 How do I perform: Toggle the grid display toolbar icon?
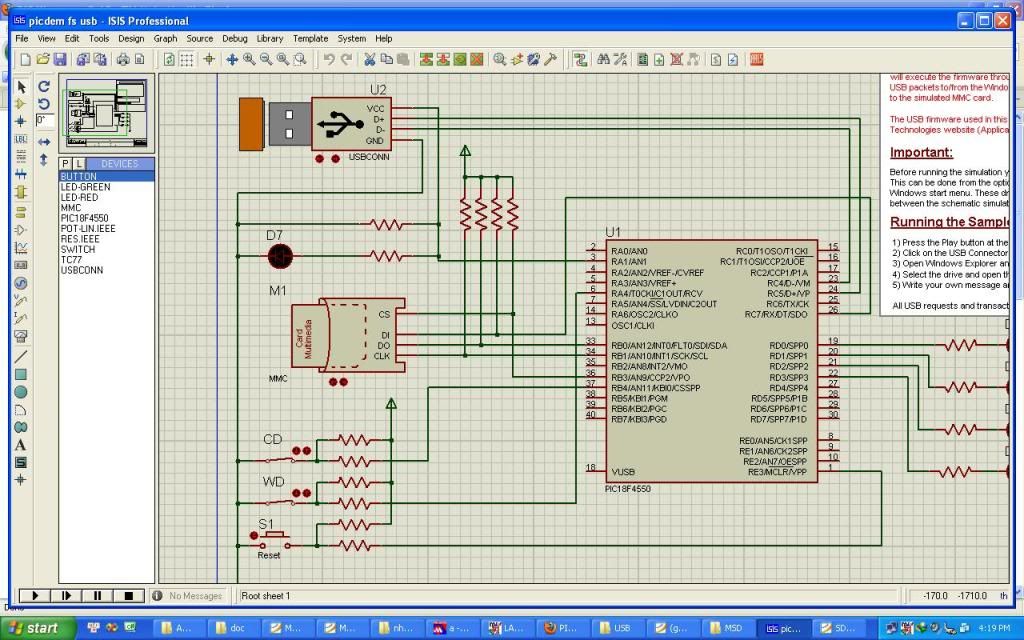tap(187, 60)
